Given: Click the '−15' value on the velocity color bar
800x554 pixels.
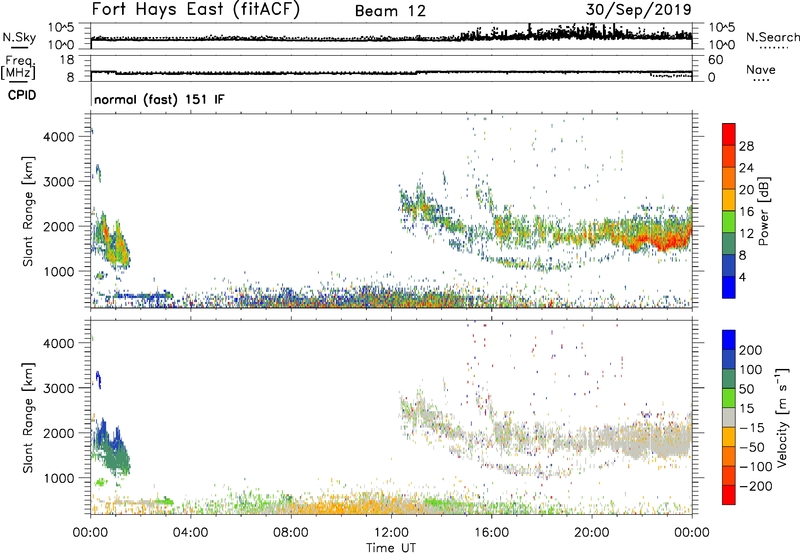Looking at the screenshot, I should (x=752, y=427).
